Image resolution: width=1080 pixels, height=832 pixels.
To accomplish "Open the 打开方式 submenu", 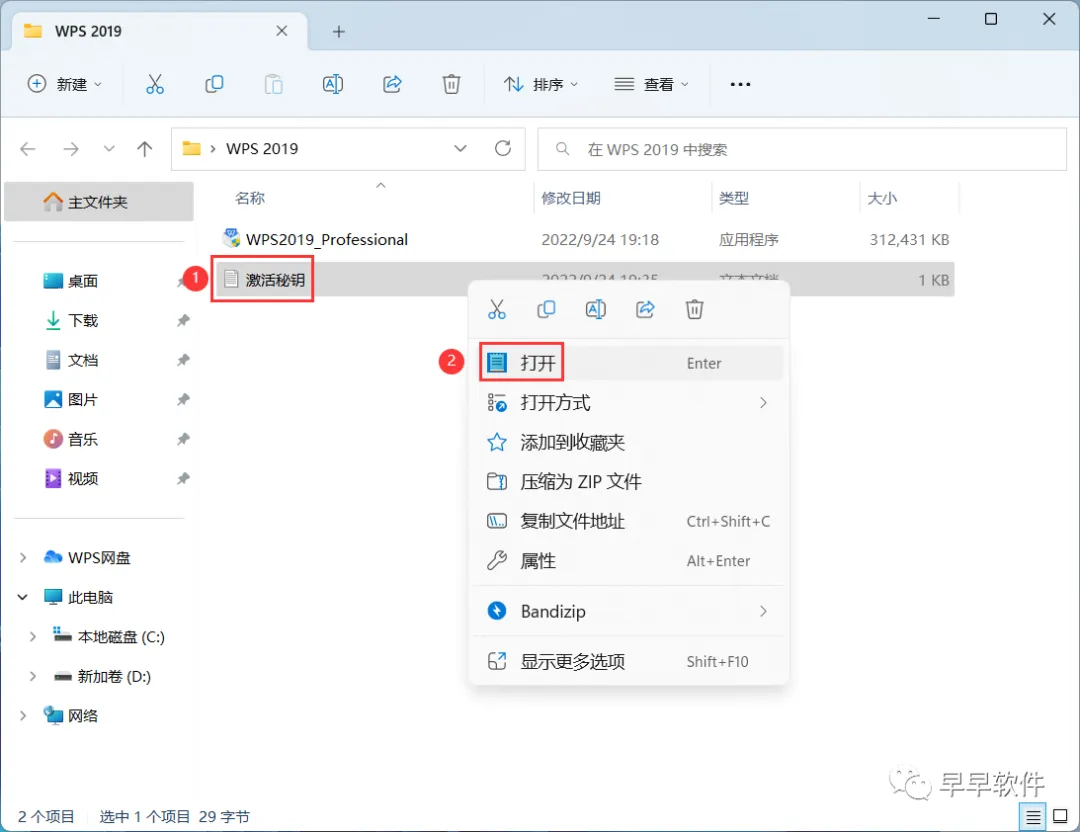I will (x=629, y=403).
